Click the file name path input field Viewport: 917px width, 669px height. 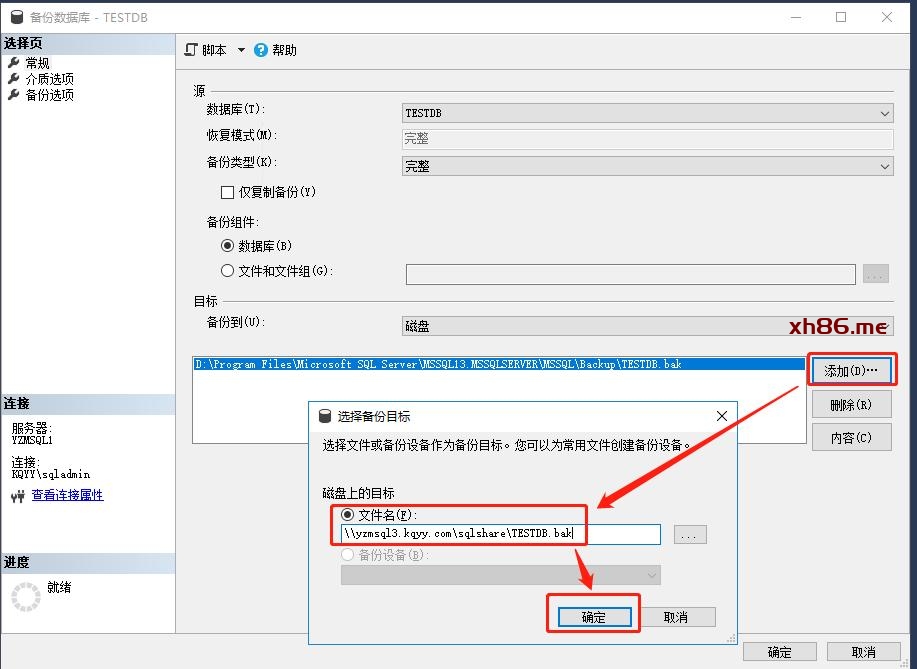coord(500,535)
